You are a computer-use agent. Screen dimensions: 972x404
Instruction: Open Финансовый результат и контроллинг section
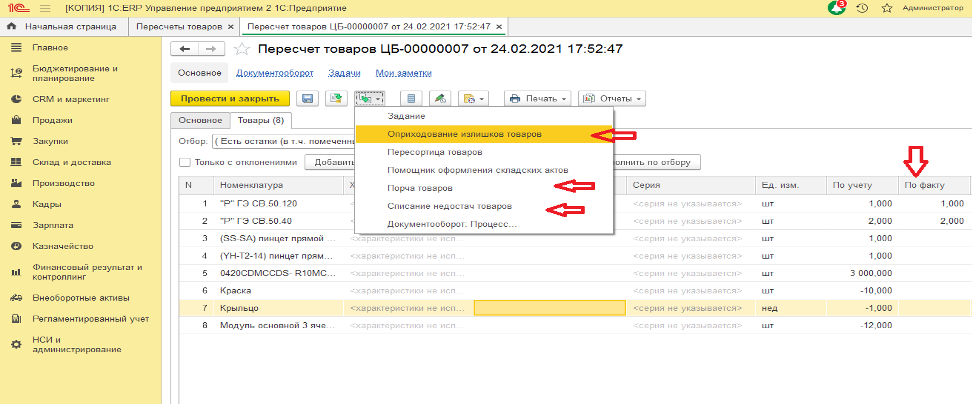pos(87,272)
